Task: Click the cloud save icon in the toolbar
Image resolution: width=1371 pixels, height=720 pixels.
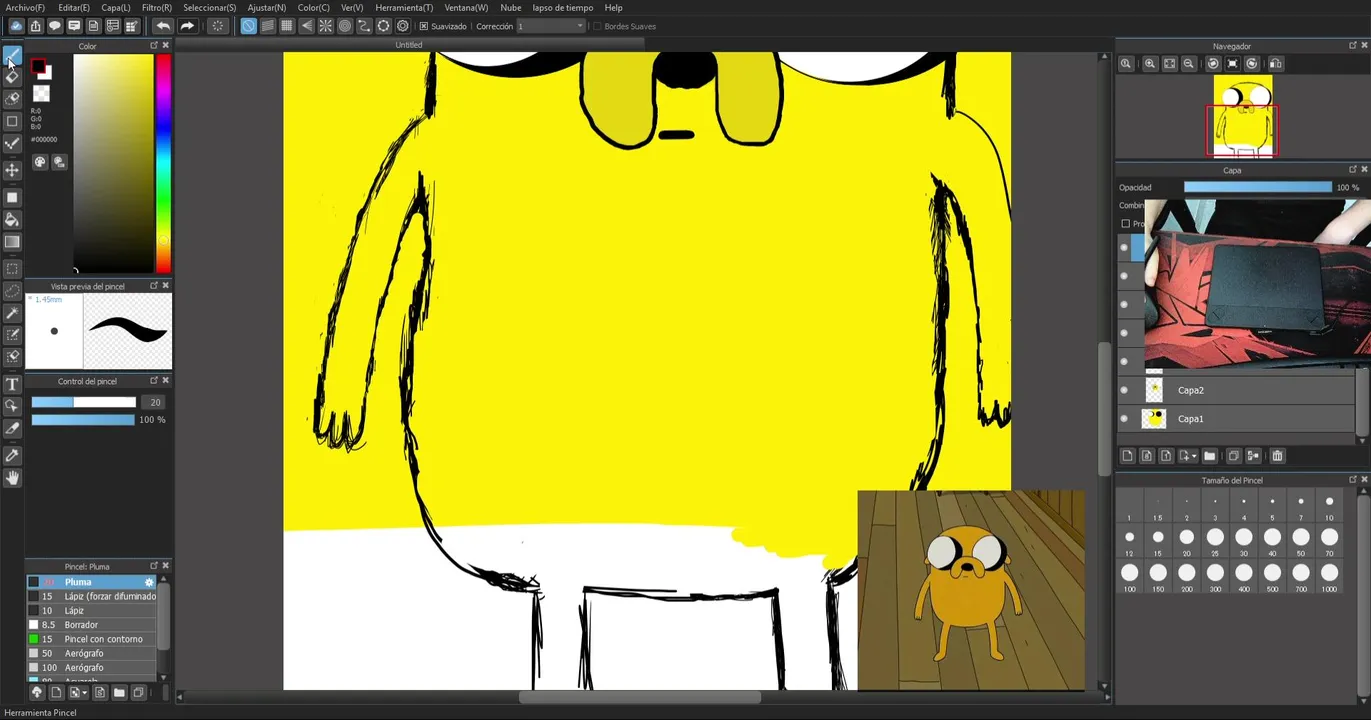Action: pyautogui.click(x=16, y=26)
